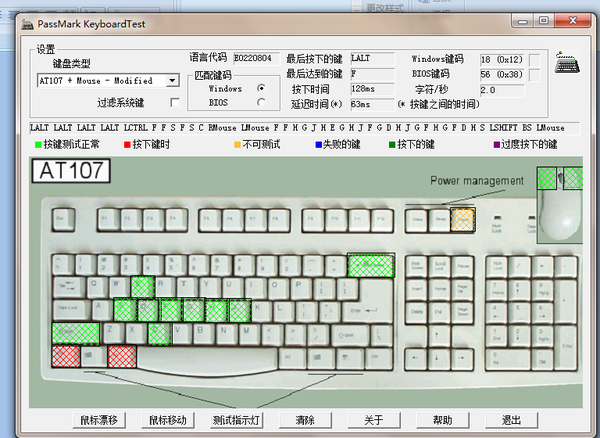
Task: Select the BIOS radio button under 匹配键码
Action: tap(261, 102)
